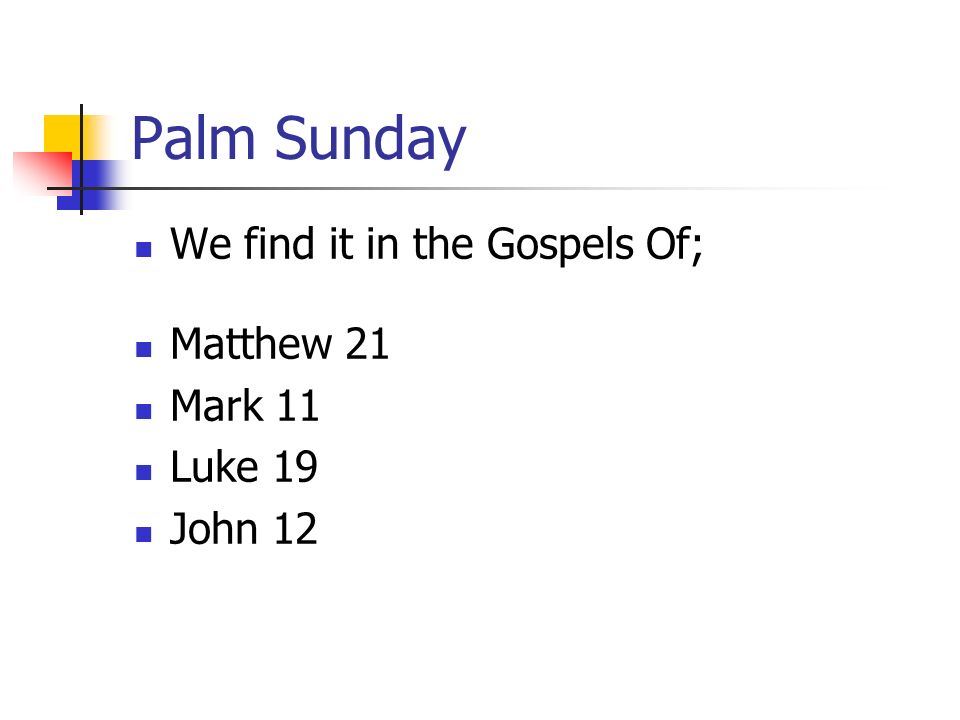Screen dimensions: 960x720
Task: Click the bullet beside Mark 11
Action: pyautogui.click(x=144, y=411)
